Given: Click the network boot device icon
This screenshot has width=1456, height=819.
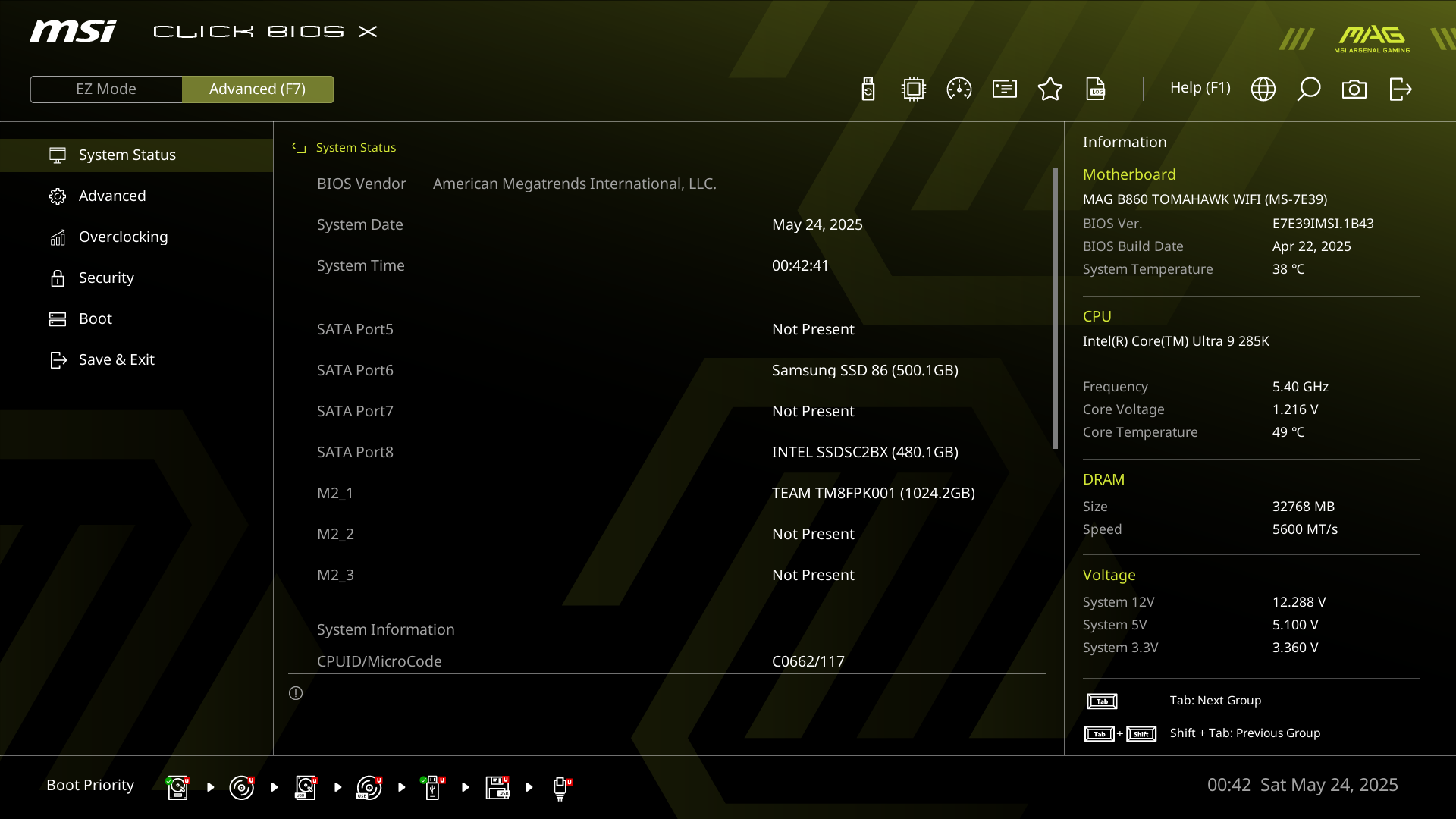Looking at the screenshot, I should 561,787.
